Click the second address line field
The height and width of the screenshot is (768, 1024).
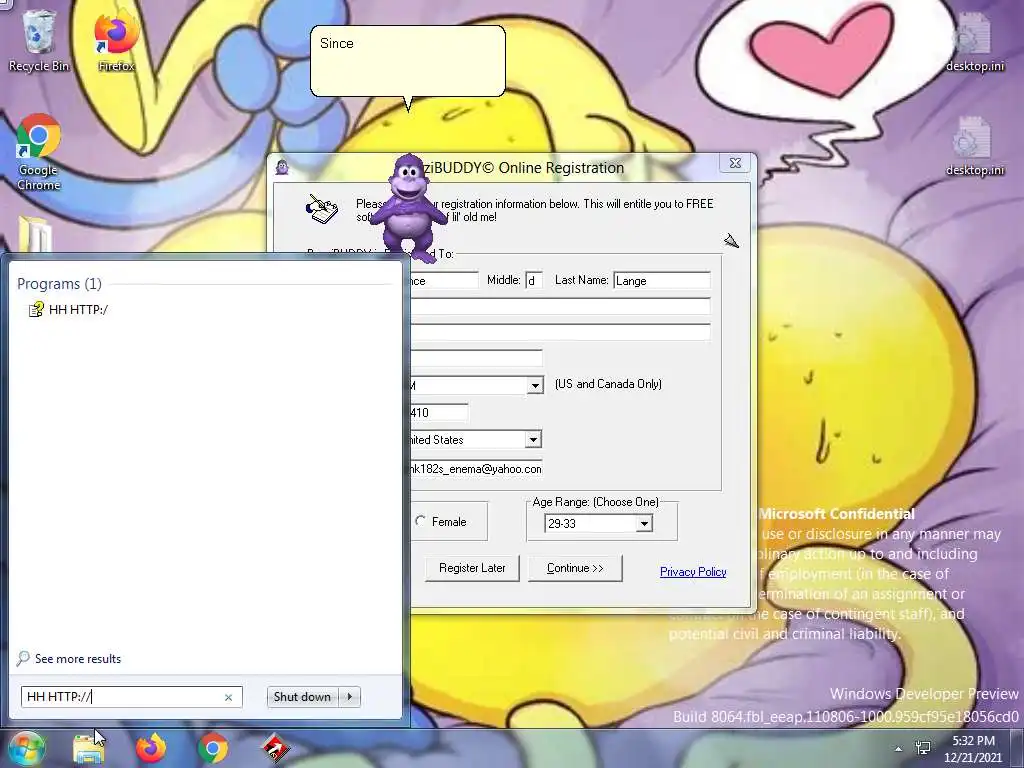pos(560,332)
